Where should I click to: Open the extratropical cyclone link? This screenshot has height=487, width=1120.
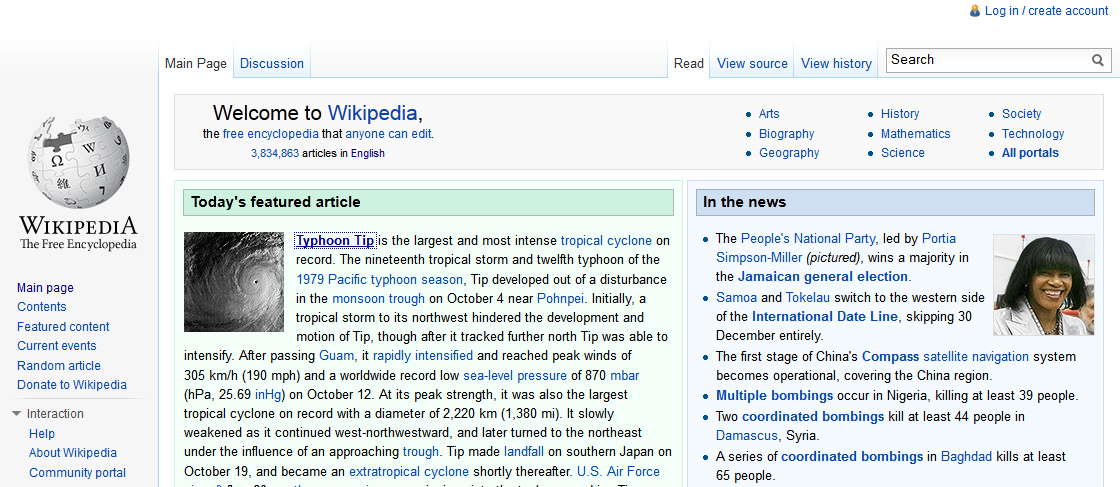click(409, 471)
